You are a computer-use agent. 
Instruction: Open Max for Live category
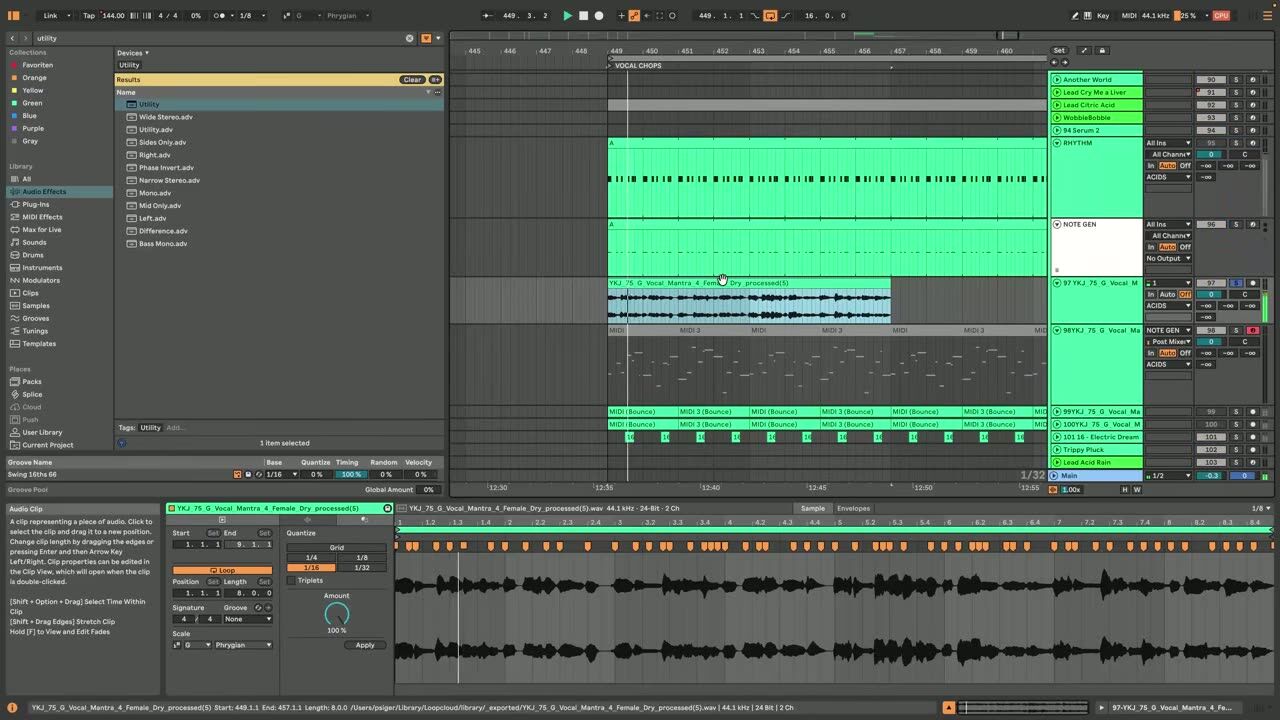tap(41, 230)
